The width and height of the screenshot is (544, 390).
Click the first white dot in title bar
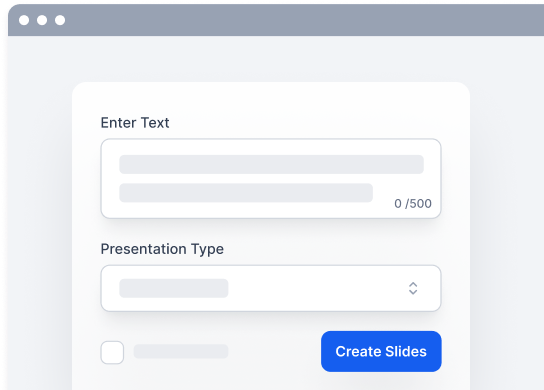coord(24,20)
